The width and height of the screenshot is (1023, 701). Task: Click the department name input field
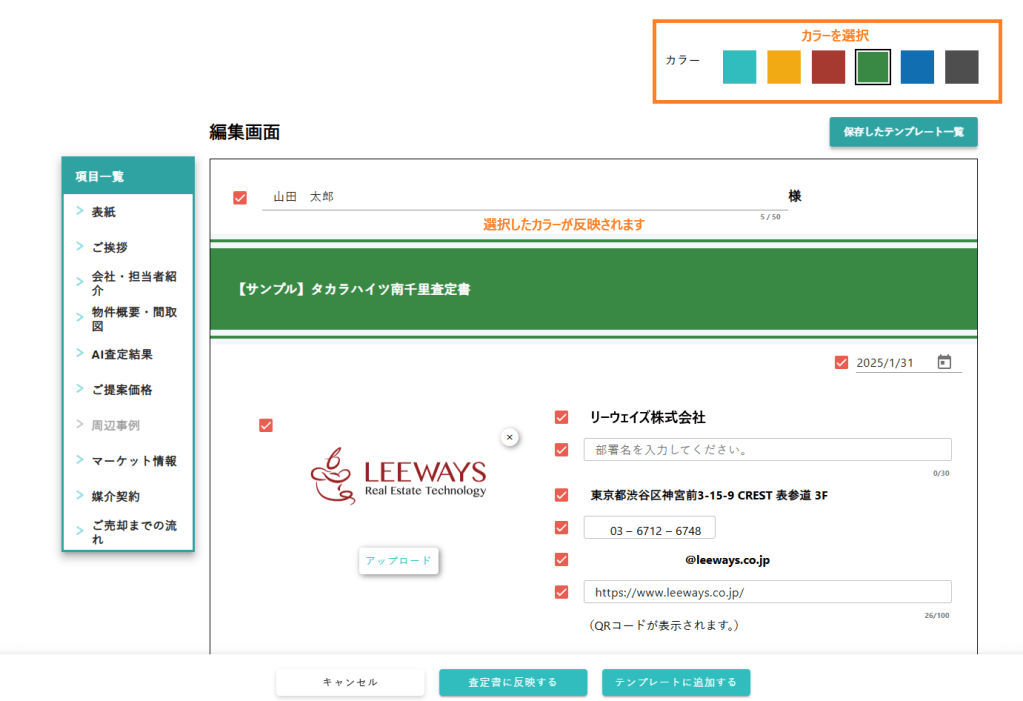(767, 450)
